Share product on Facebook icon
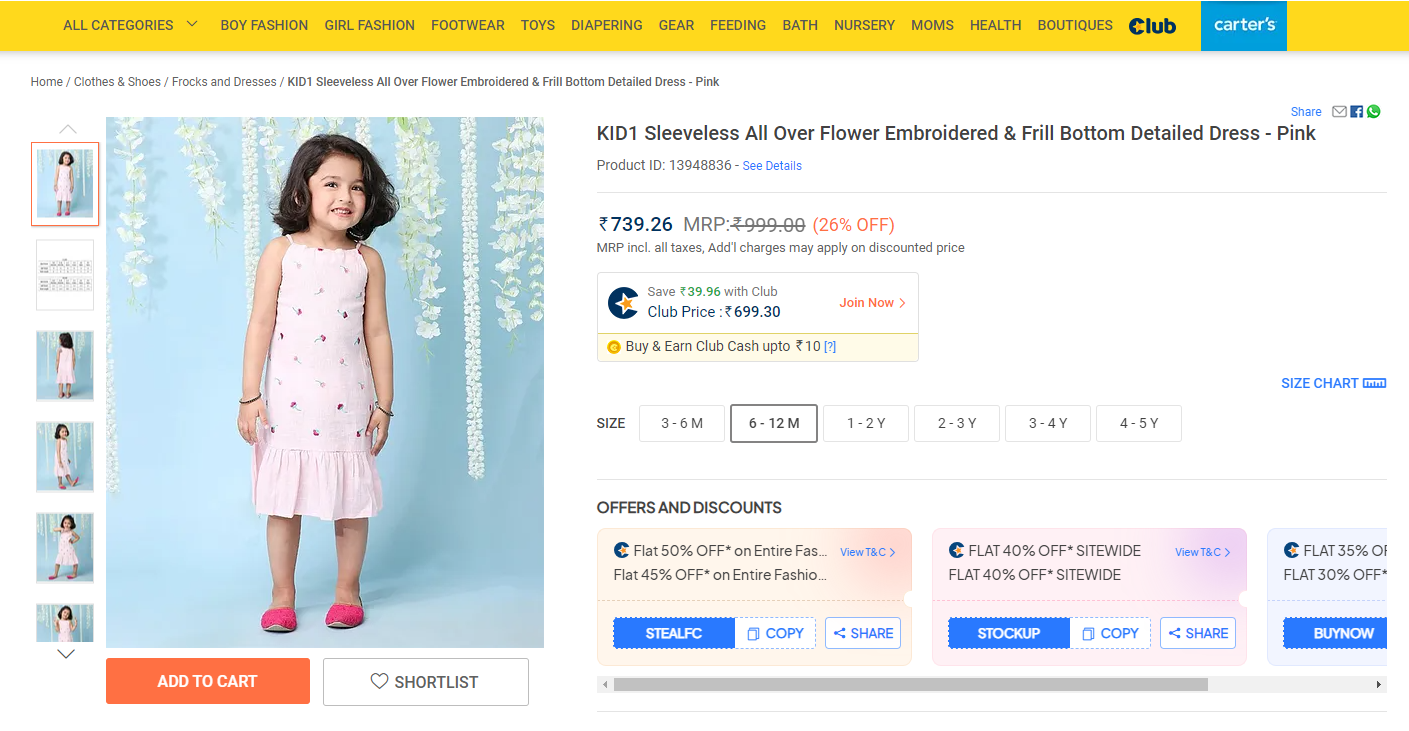Viewport: 1409px width, 731px height. coord(1357,112)
